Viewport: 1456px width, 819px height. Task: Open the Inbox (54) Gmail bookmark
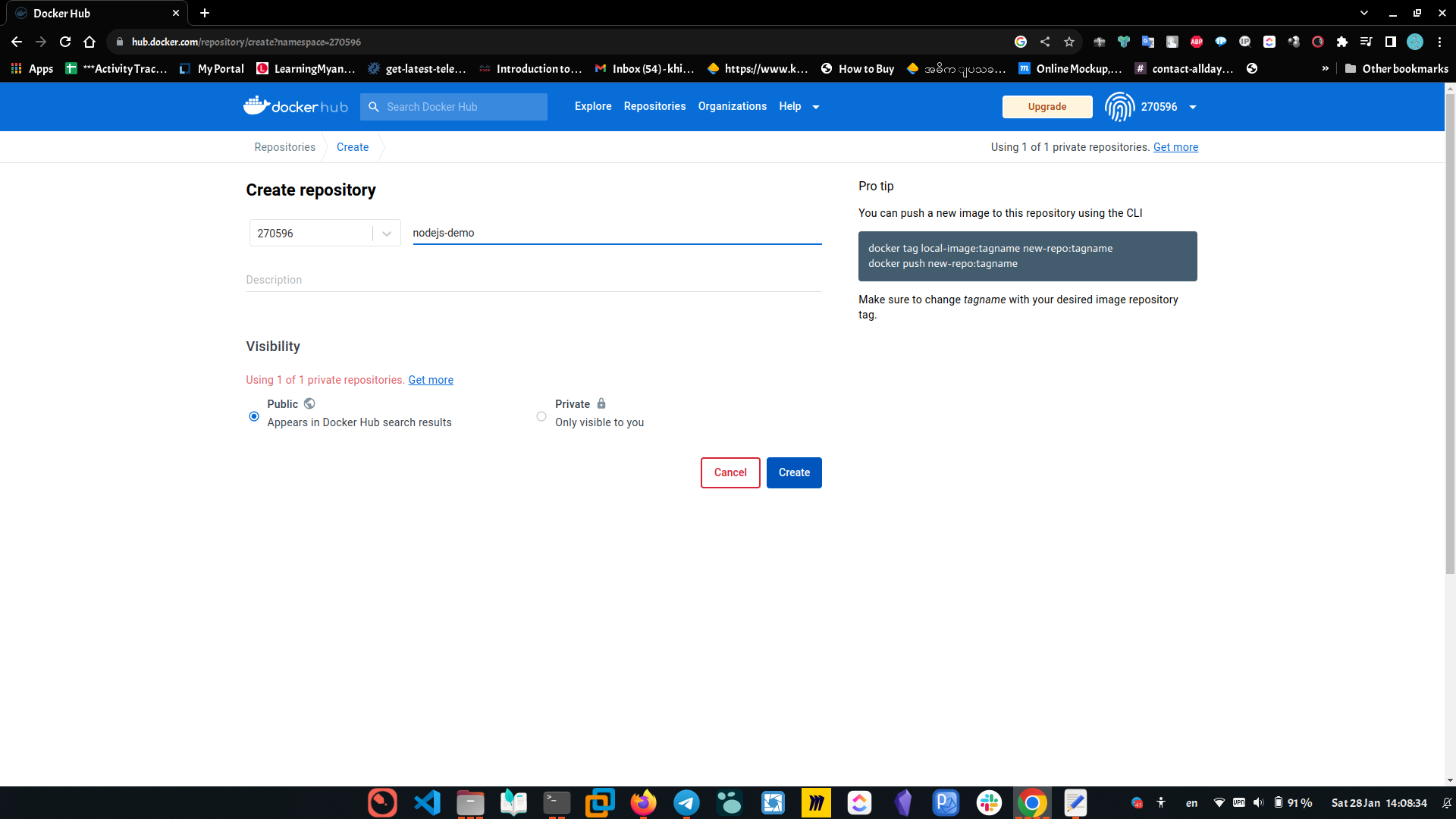click(x=645, y=68)
